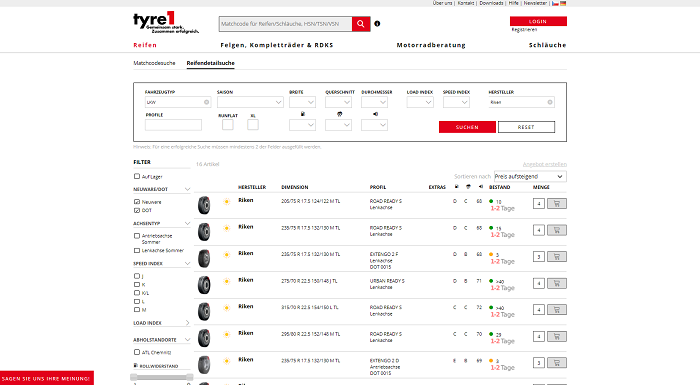Open Felgen, Kompletträder & RDKS menu

(x=277, y=45)
